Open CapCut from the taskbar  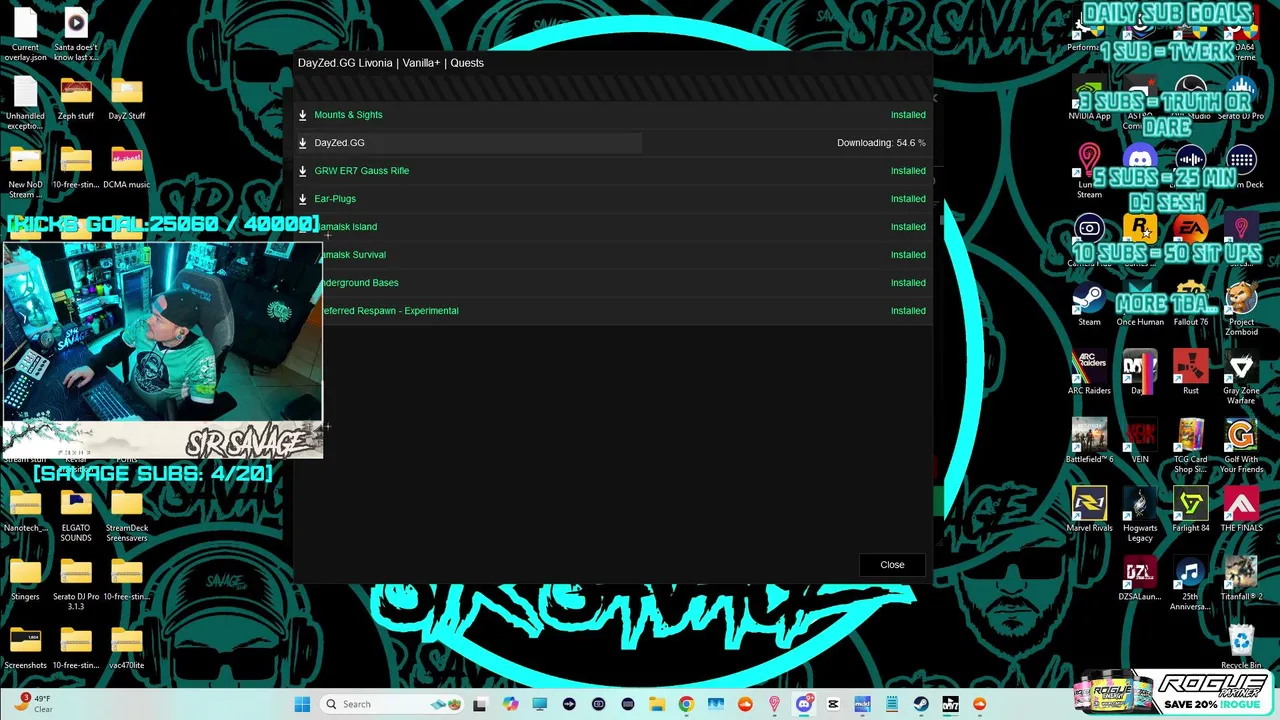833,704
